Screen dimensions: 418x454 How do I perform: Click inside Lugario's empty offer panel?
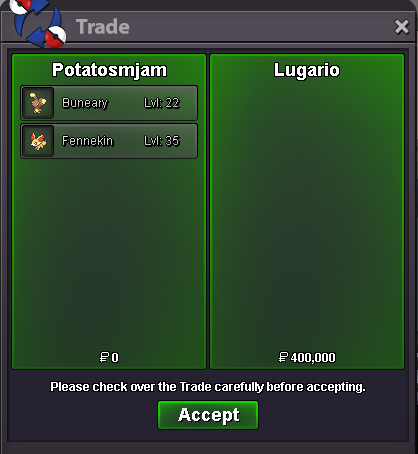click(307, 213)
